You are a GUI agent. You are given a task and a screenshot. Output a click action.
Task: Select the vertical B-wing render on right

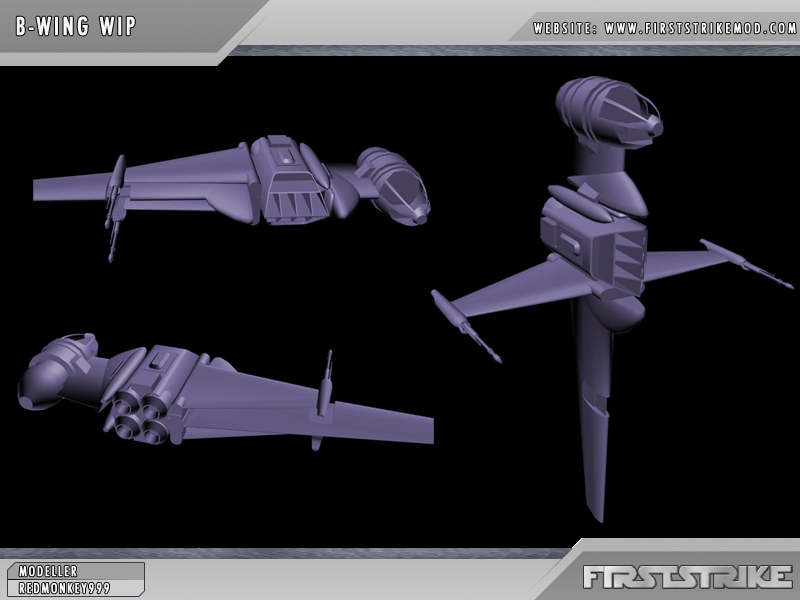click(x=600, y=280)
